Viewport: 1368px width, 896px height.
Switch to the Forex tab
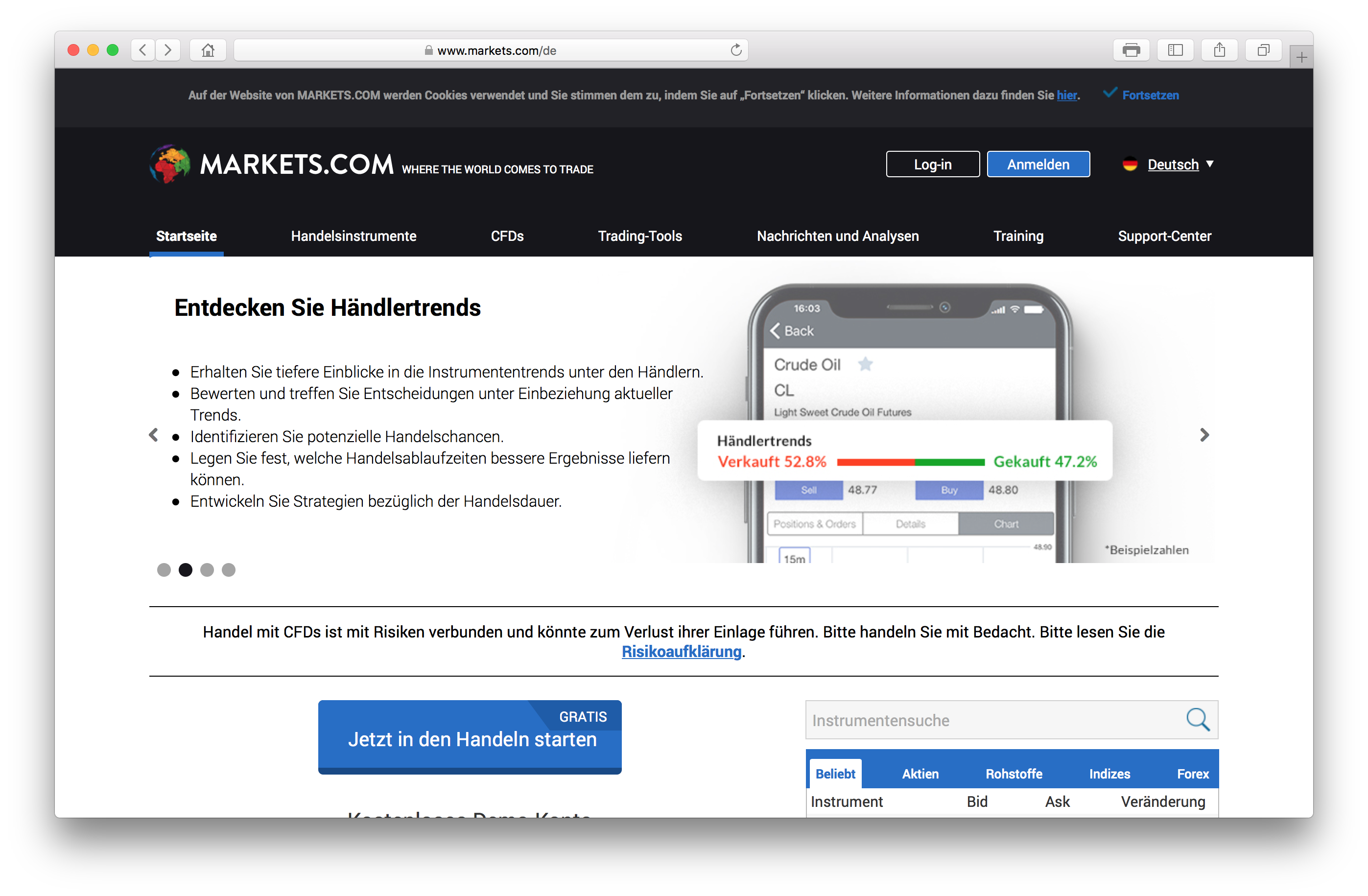click(1192, 774)
